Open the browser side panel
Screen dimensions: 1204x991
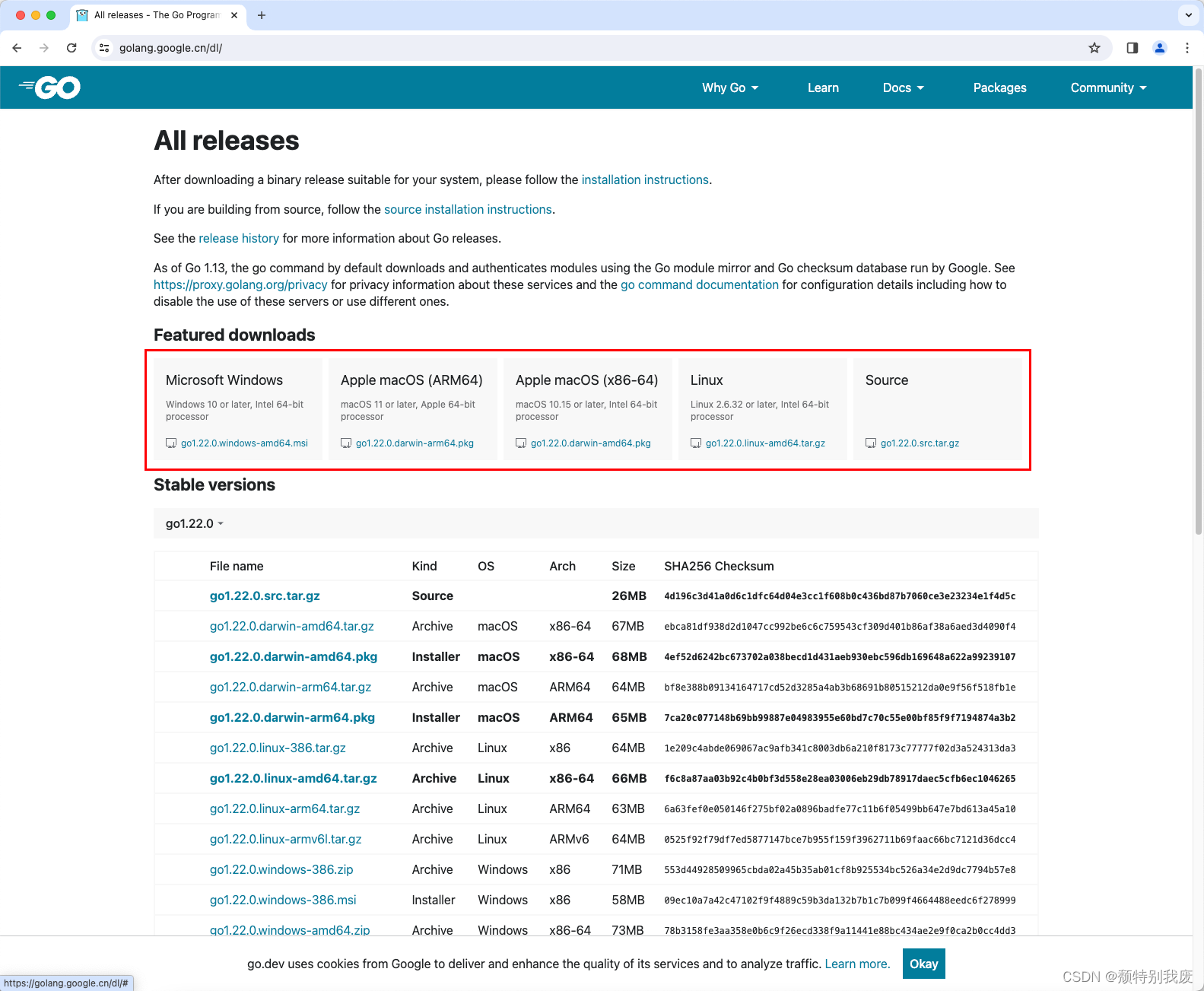coord(1133,48)
